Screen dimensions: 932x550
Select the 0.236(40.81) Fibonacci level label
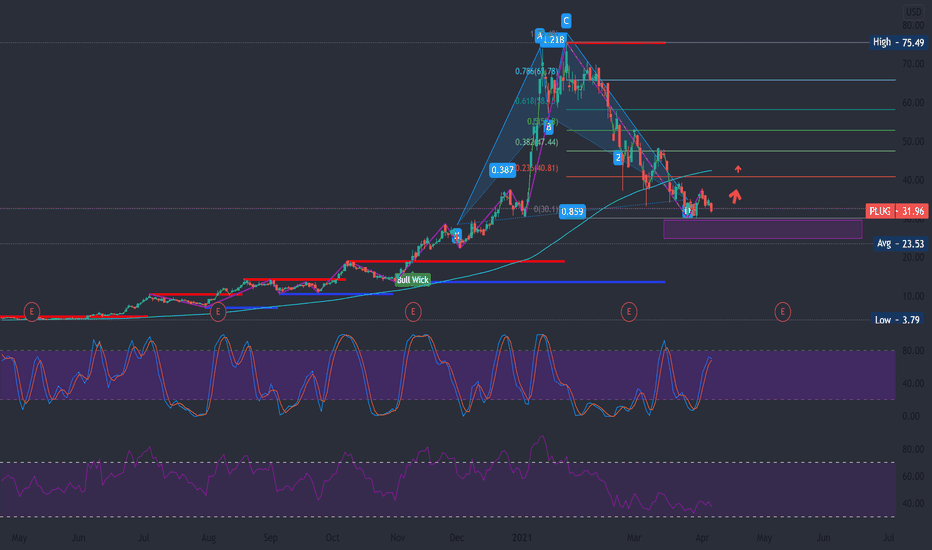536,168
